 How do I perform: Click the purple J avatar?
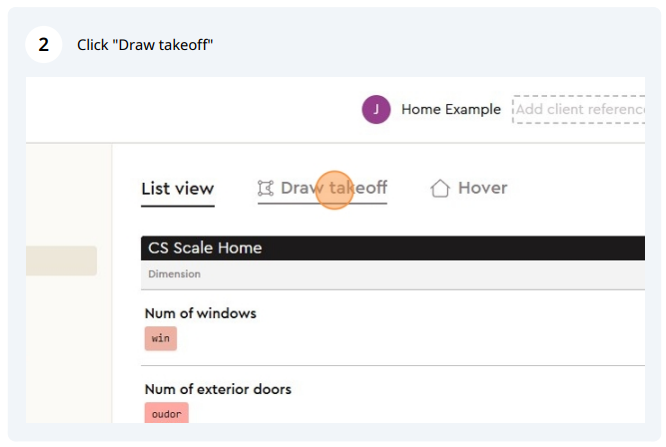click(x=376, y=110)
